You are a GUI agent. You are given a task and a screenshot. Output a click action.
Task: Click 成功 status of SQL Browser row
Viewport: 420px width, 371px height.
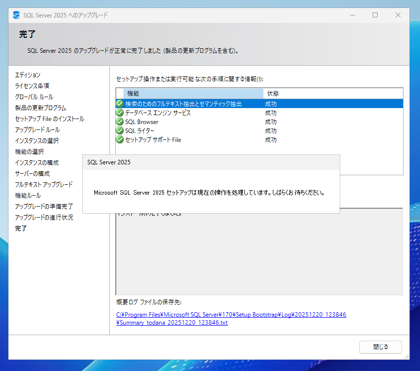click(271, 122)
